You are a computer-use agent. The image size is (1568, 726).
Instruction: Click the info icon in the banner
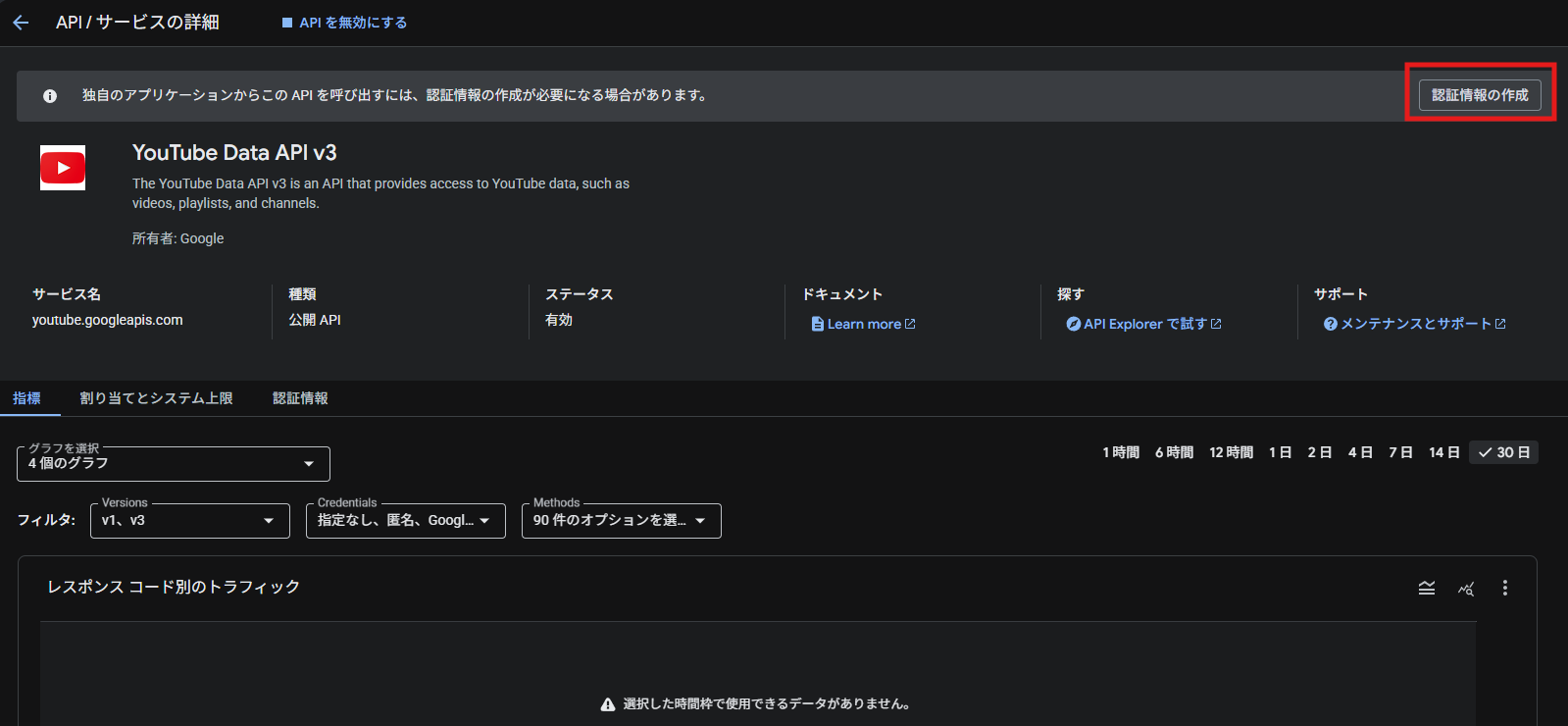pyautogui.click(x=50, y=96)
